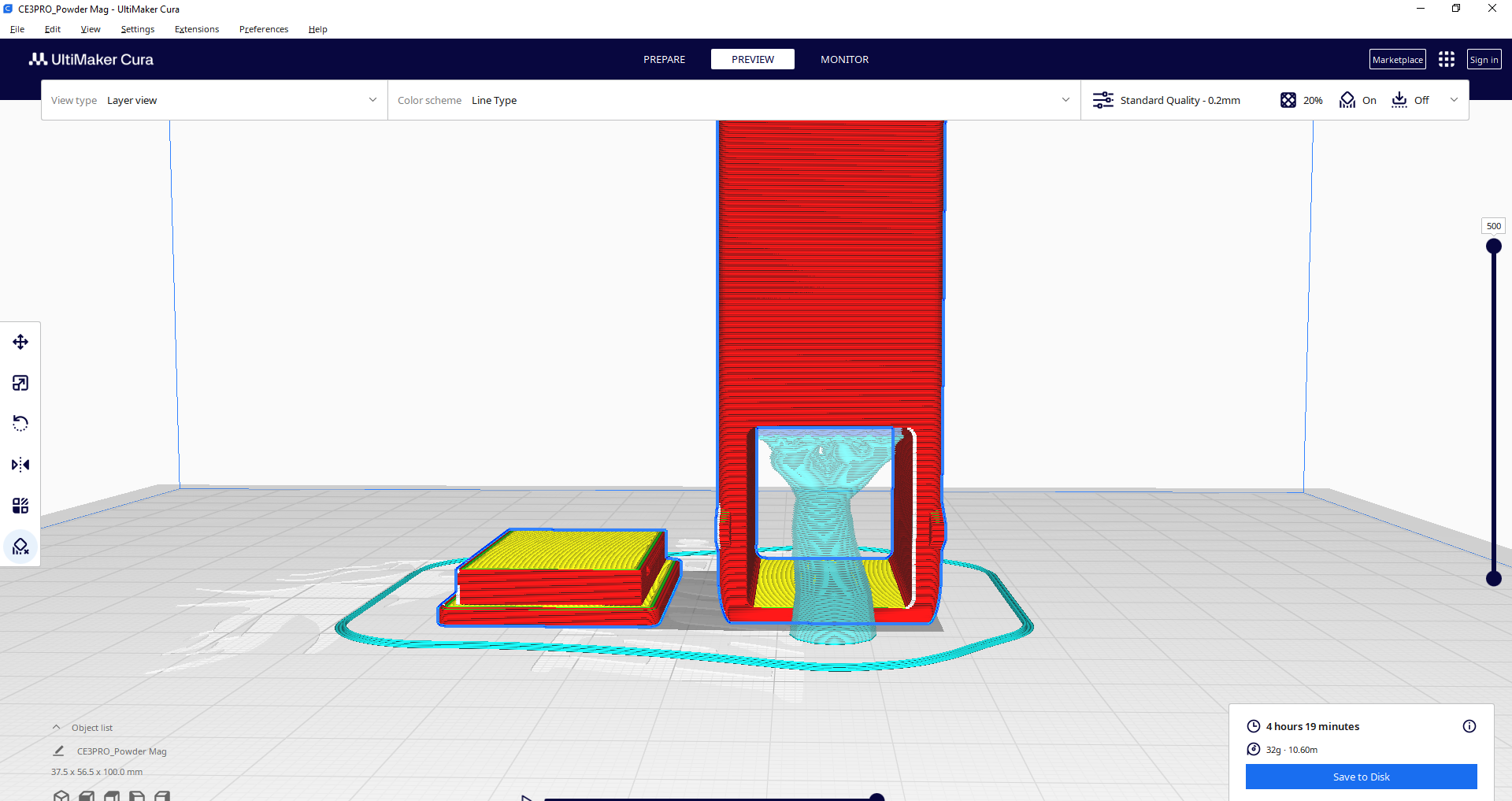Play the layer simulation
The width and height of the screenshot is (1512, 801).
coord(527,798)
